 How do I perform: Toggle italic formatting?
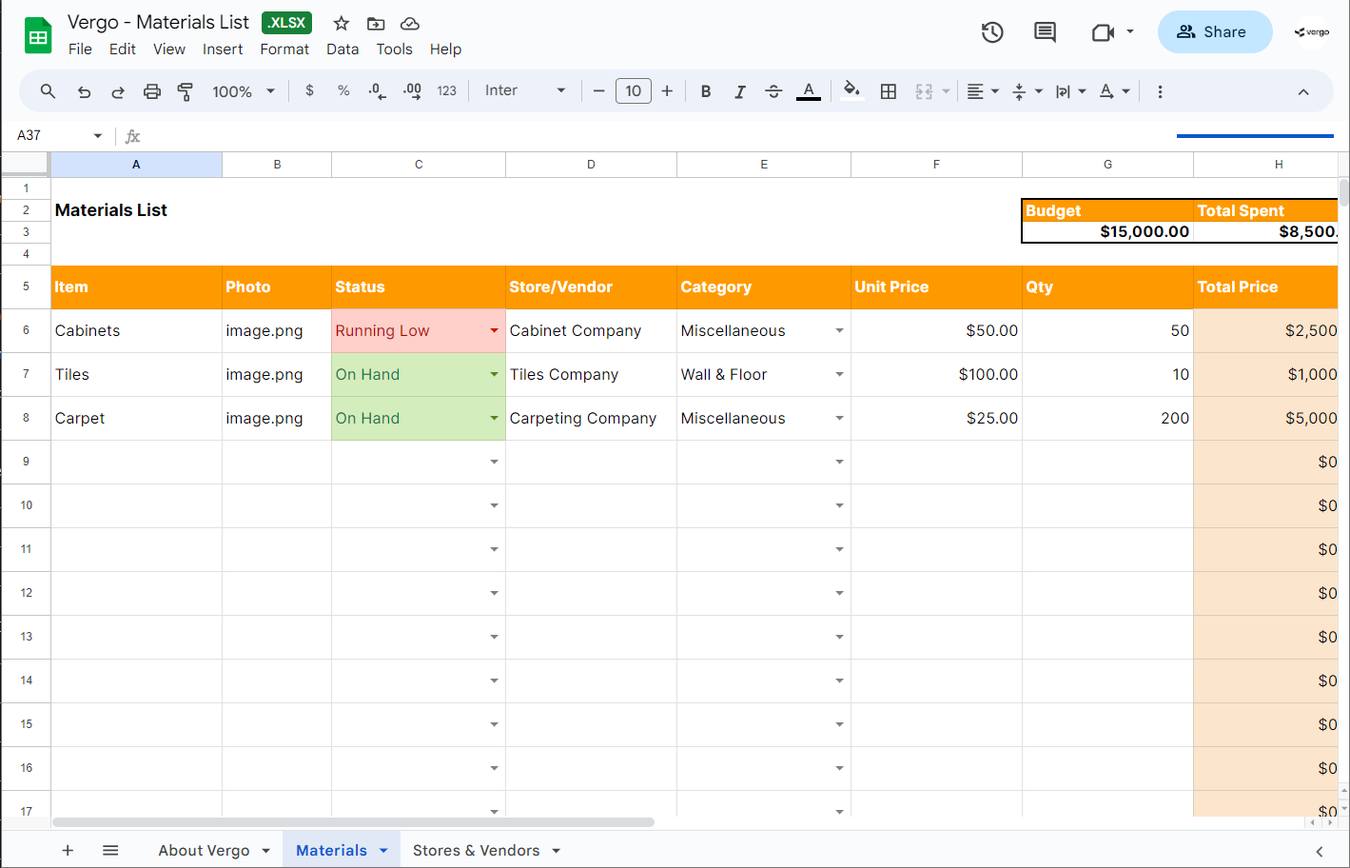tap(740, 91)
